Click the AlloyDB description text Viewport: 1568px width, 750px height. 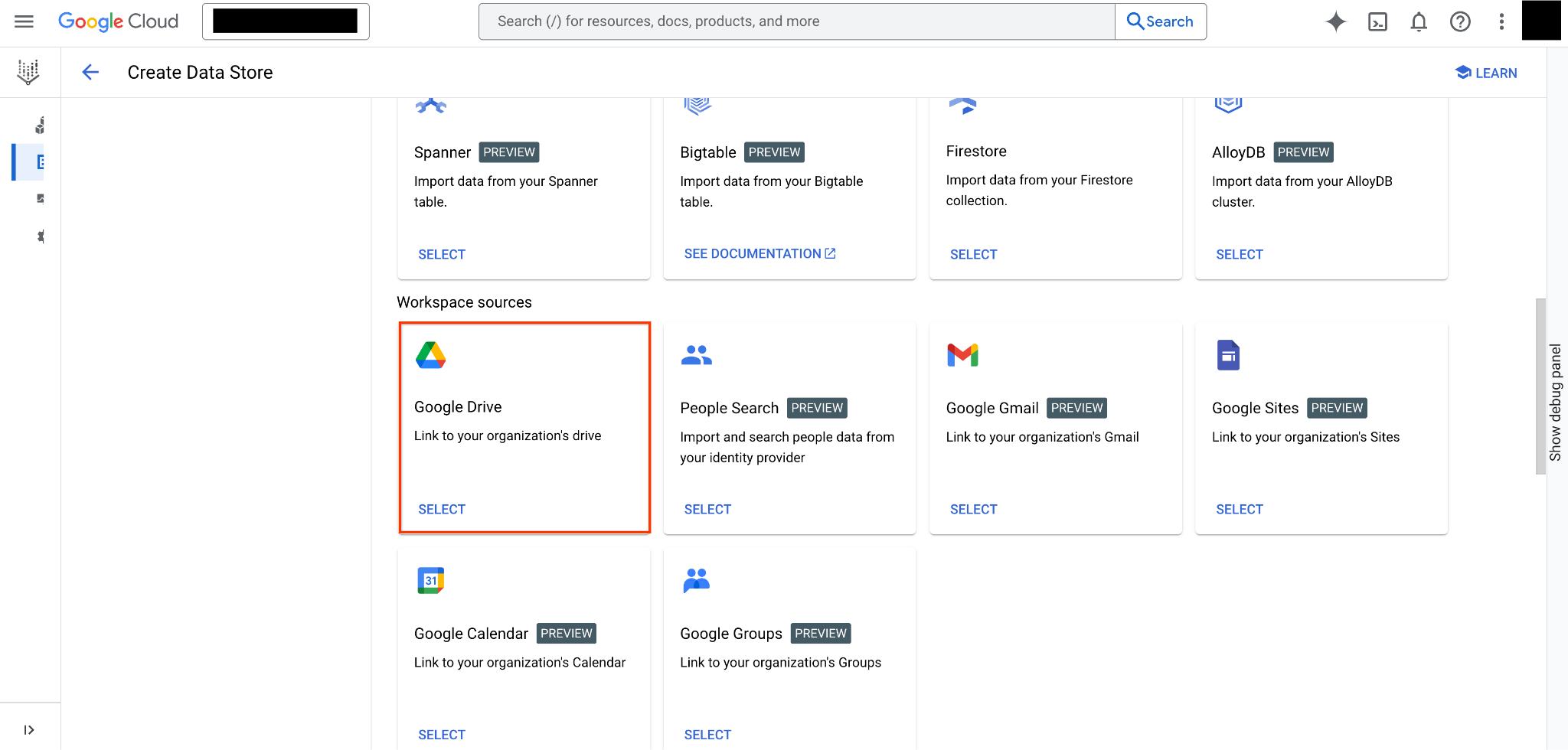[x=1302, y=191]
